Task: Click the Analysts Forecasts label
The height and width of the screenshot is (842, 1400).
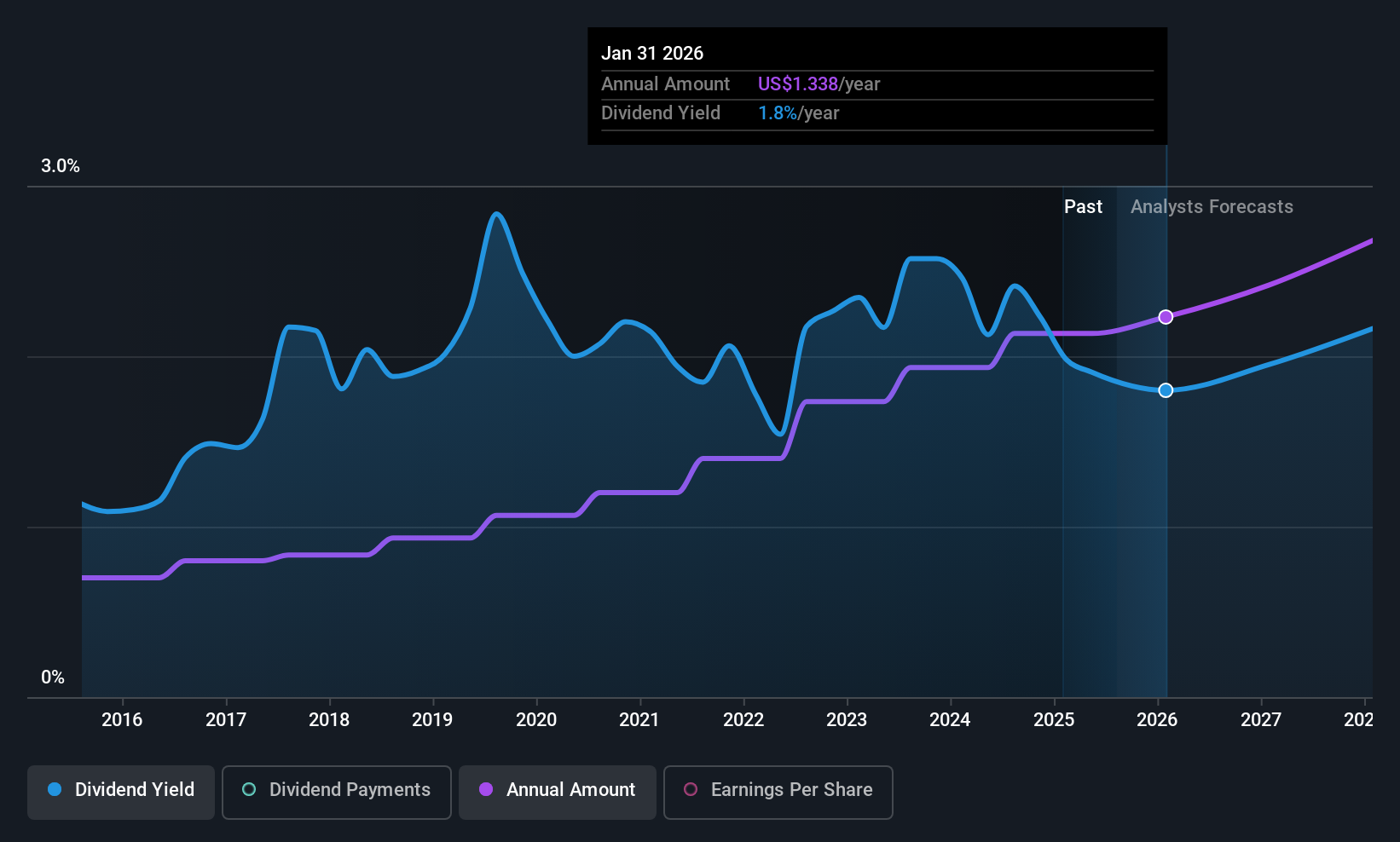Action: point(1212,207)
